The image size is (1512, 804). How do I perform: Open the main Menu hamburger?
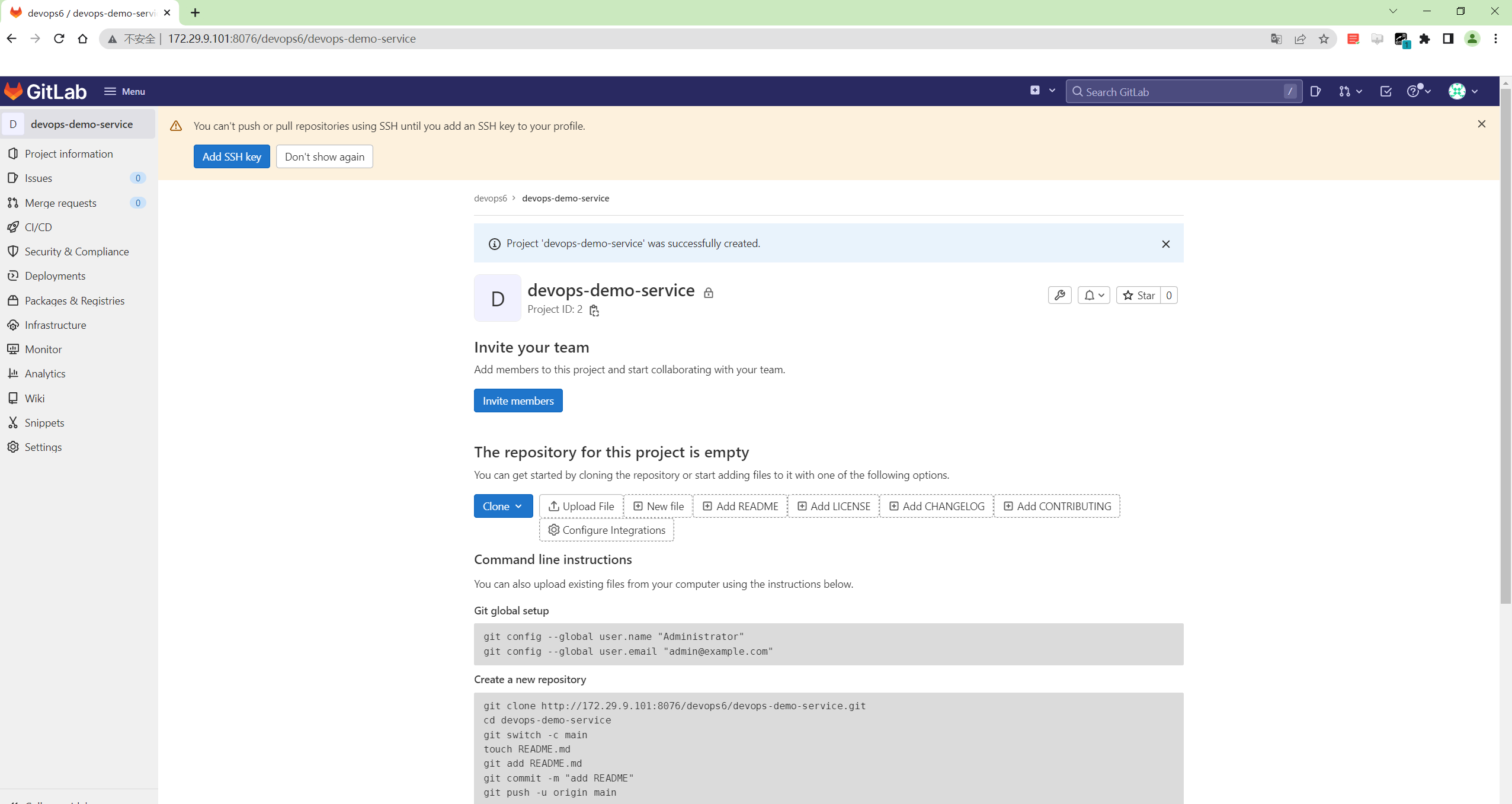point(124,91)
